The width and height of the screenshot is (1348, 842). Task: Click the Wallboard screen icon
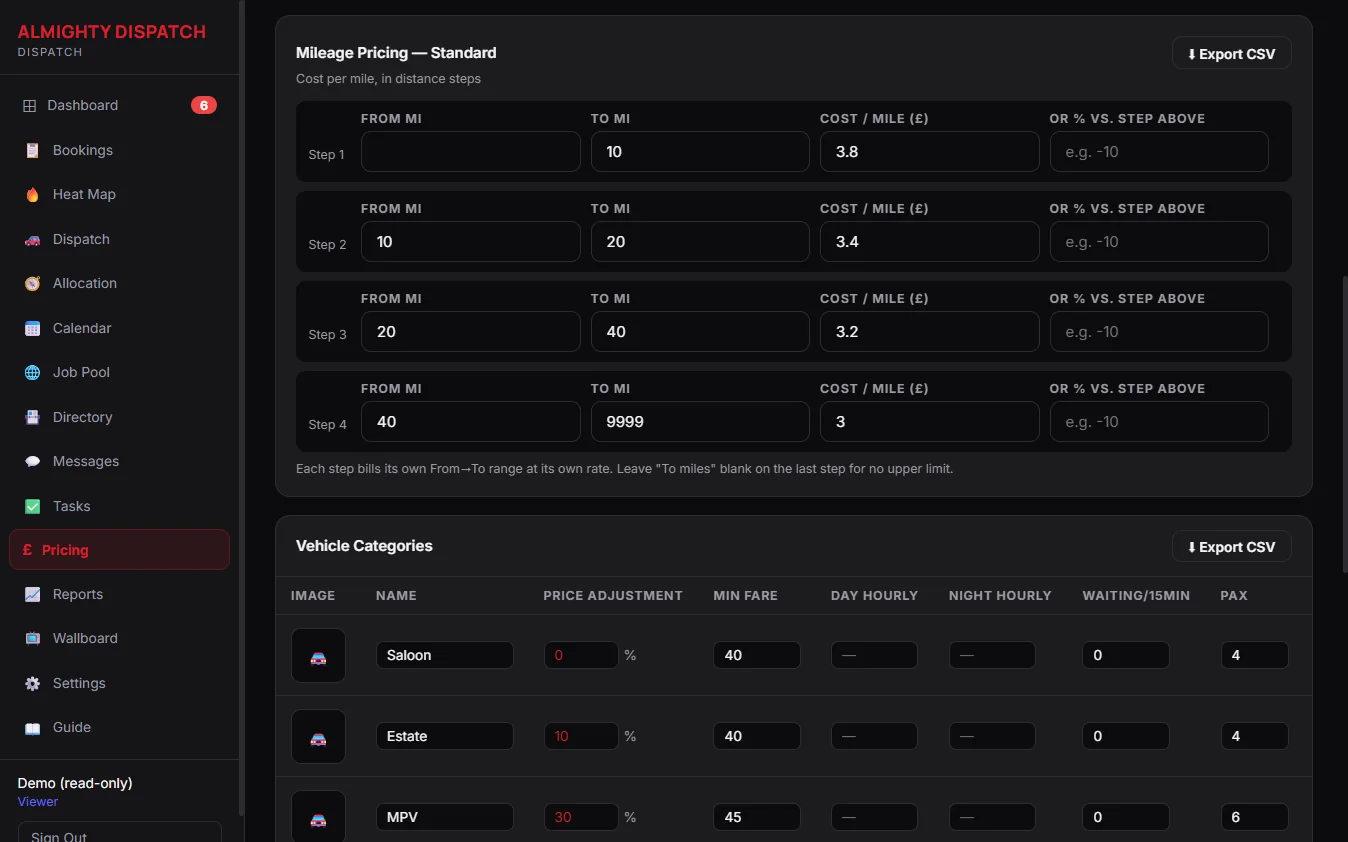click(33, 638)
